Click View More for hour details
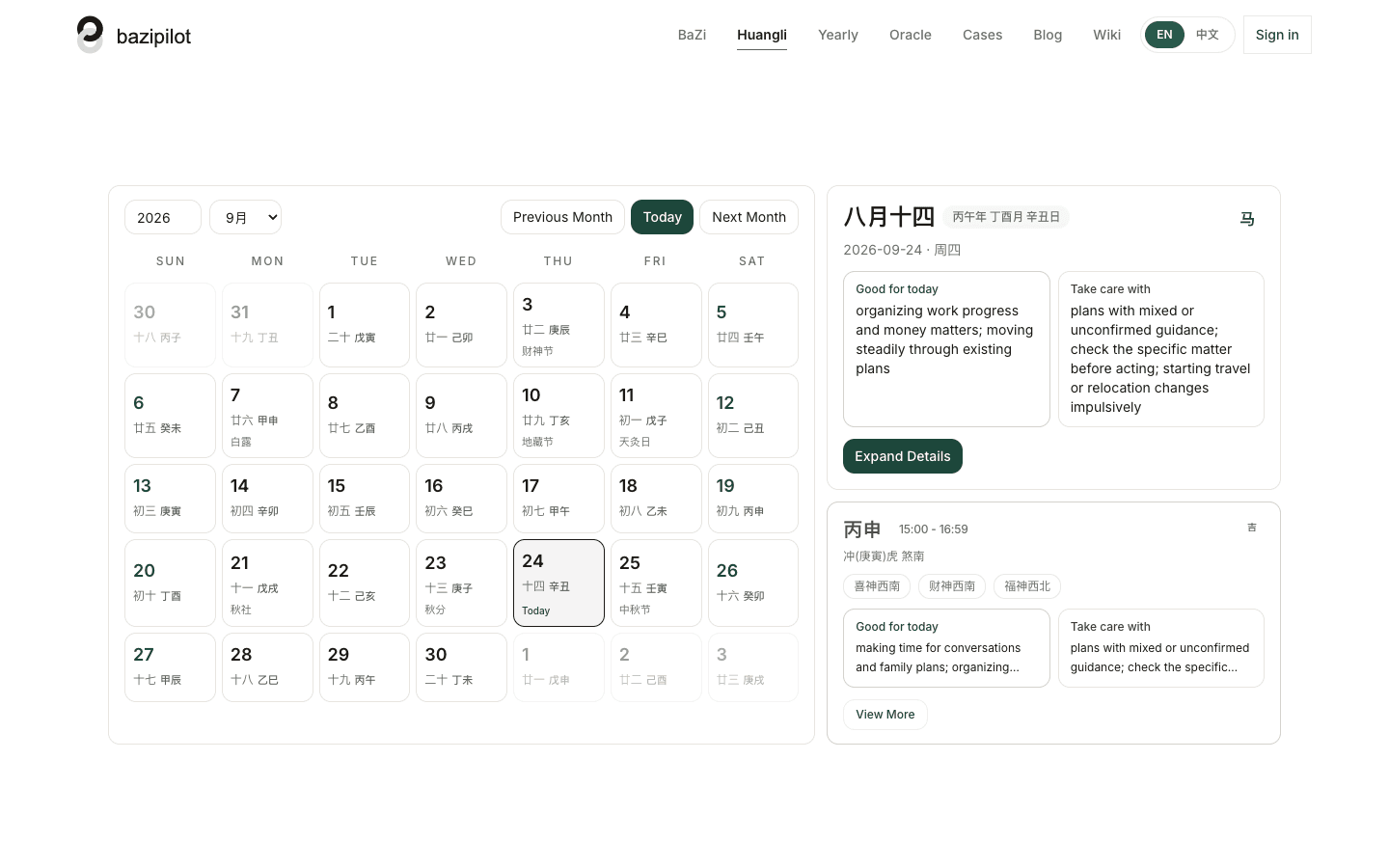The image size is (1389, 868). [885, 715]
